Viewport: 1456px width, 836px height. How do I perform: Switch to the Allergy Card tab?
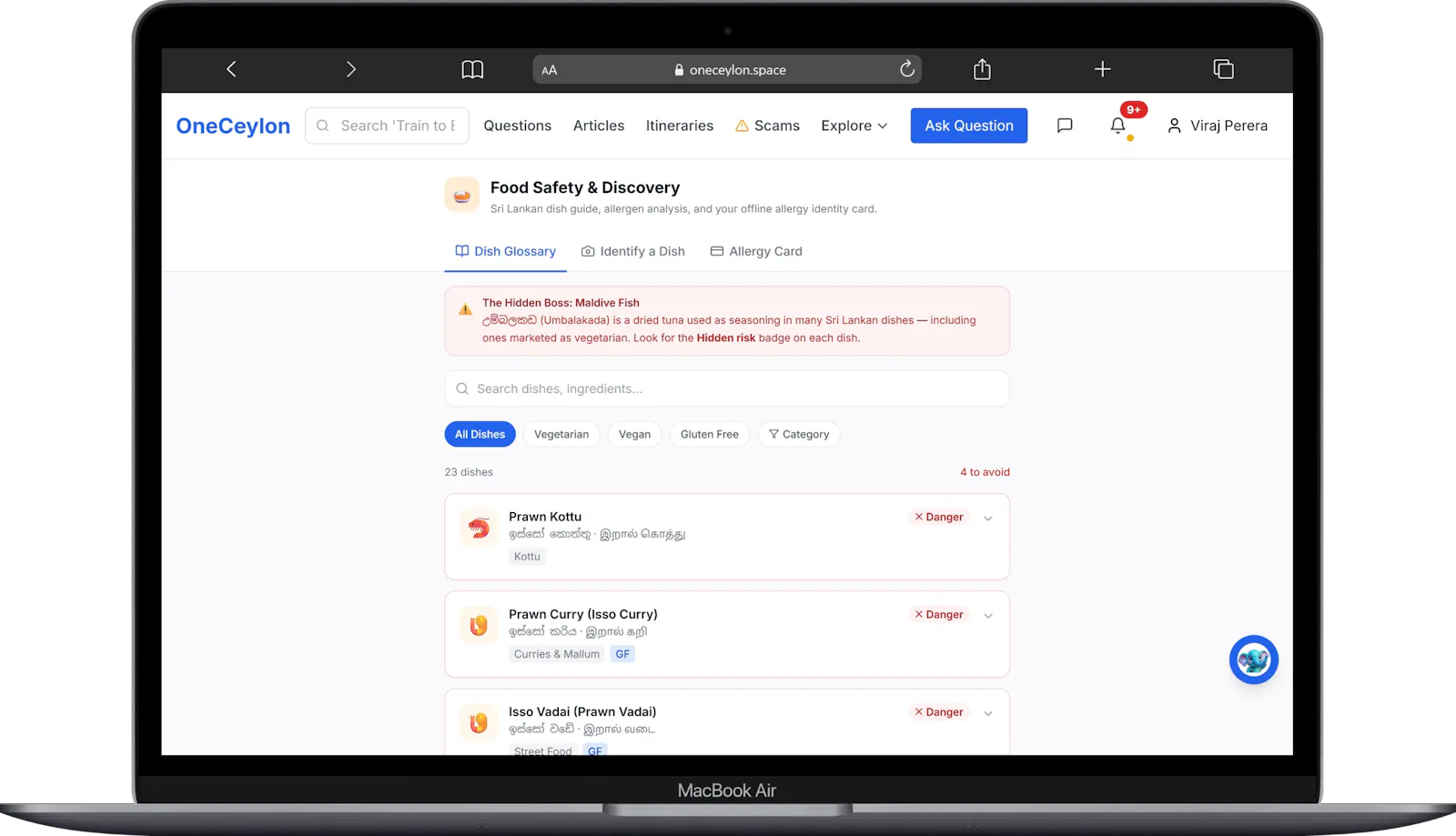coord(756,251)
